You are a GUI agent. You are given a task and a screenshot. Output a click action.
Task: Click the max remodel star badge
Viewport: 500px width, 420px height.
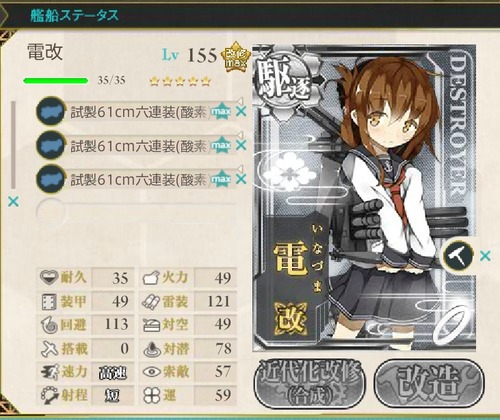pyautogui.click(x=235, y=57)
